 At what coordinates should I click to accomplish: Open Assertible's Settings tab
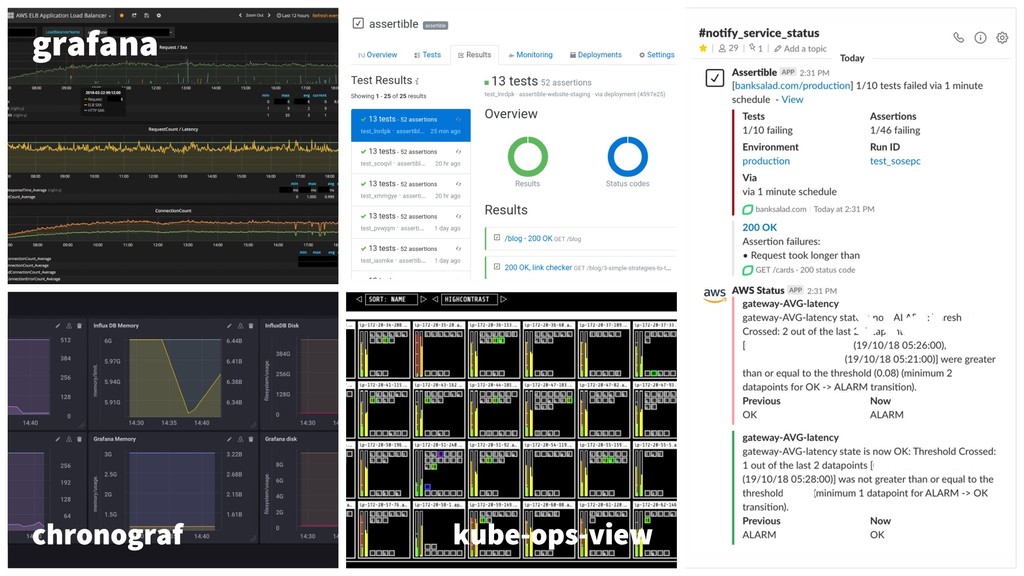656,55
